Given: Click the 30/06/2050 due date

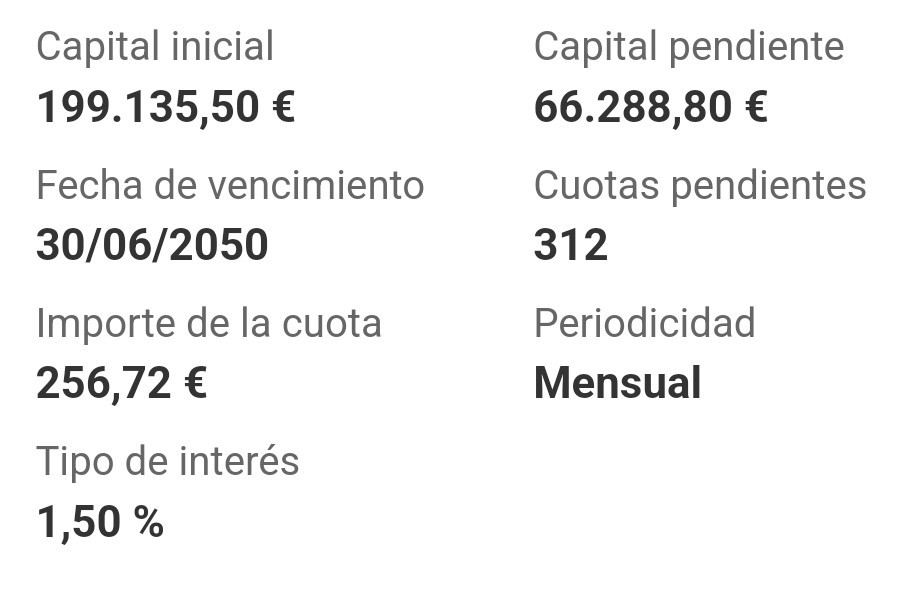Looking at the screenshot, I should click(x=152, y=245).
